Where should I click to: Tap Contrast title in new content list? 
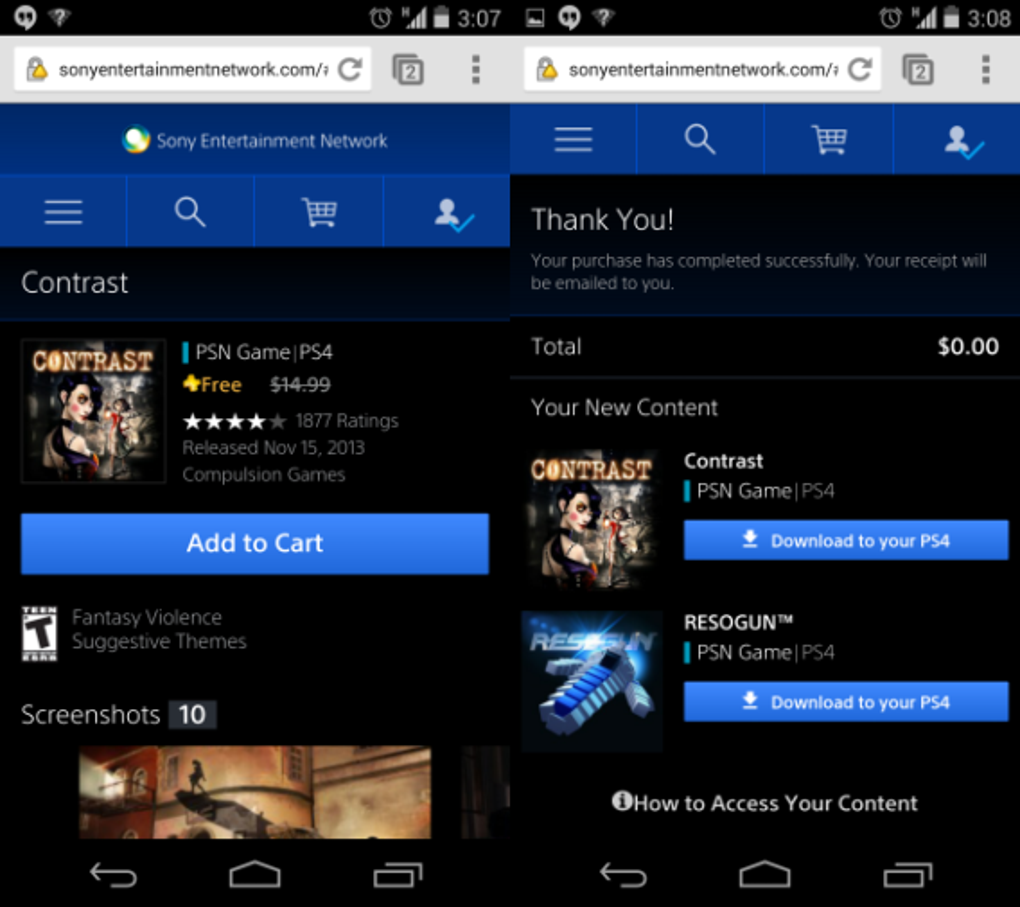pyautogui.click(x=723, y=461)
